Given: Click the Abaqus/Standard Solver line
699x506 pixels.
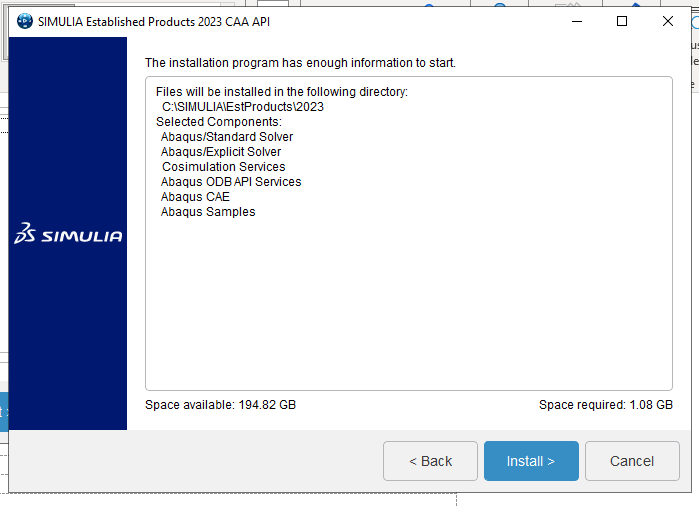Looking at the screenshot, I should pos(227,137).
